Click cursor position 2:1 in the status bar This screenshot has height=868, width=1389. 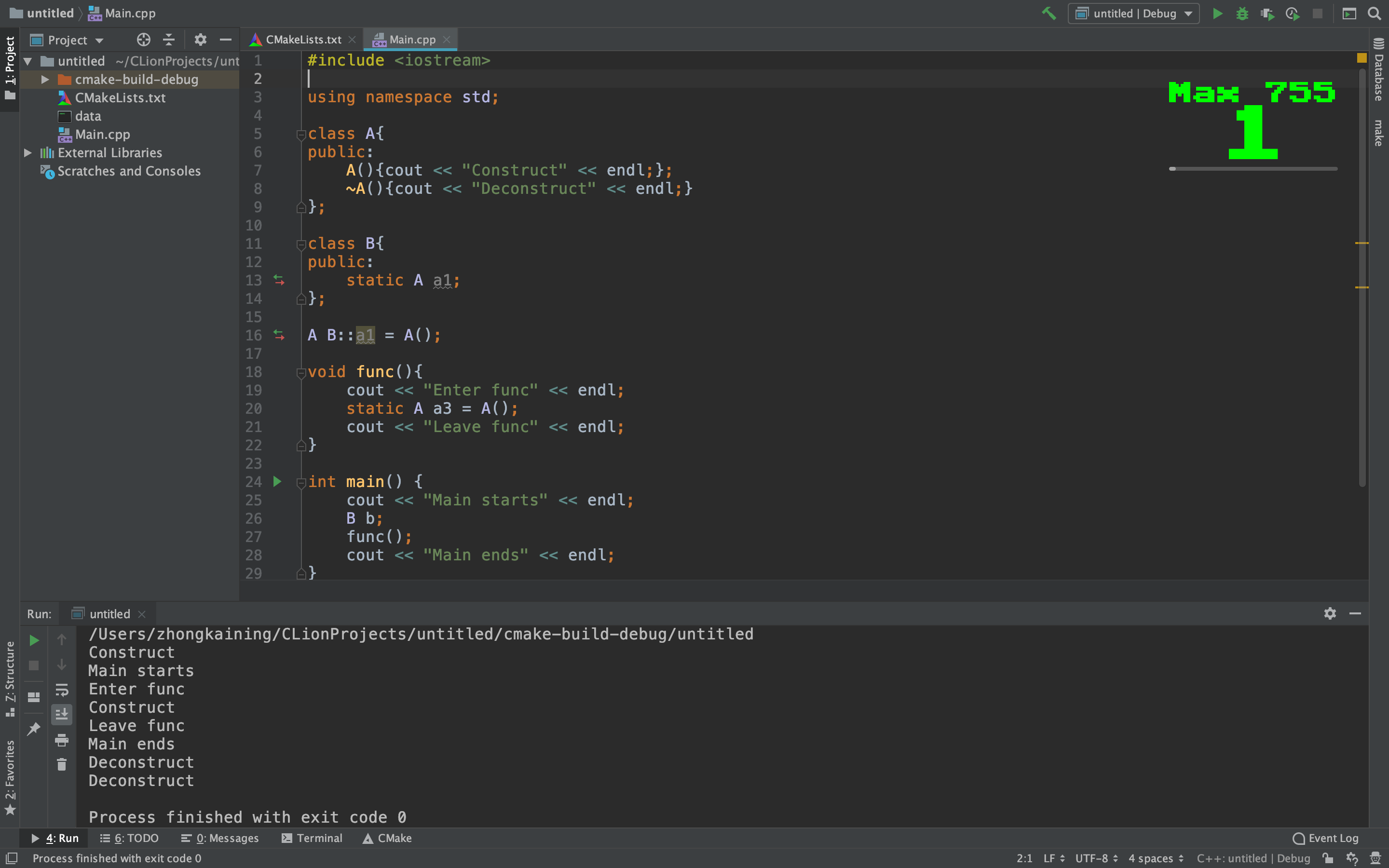tap(1024, 858)
